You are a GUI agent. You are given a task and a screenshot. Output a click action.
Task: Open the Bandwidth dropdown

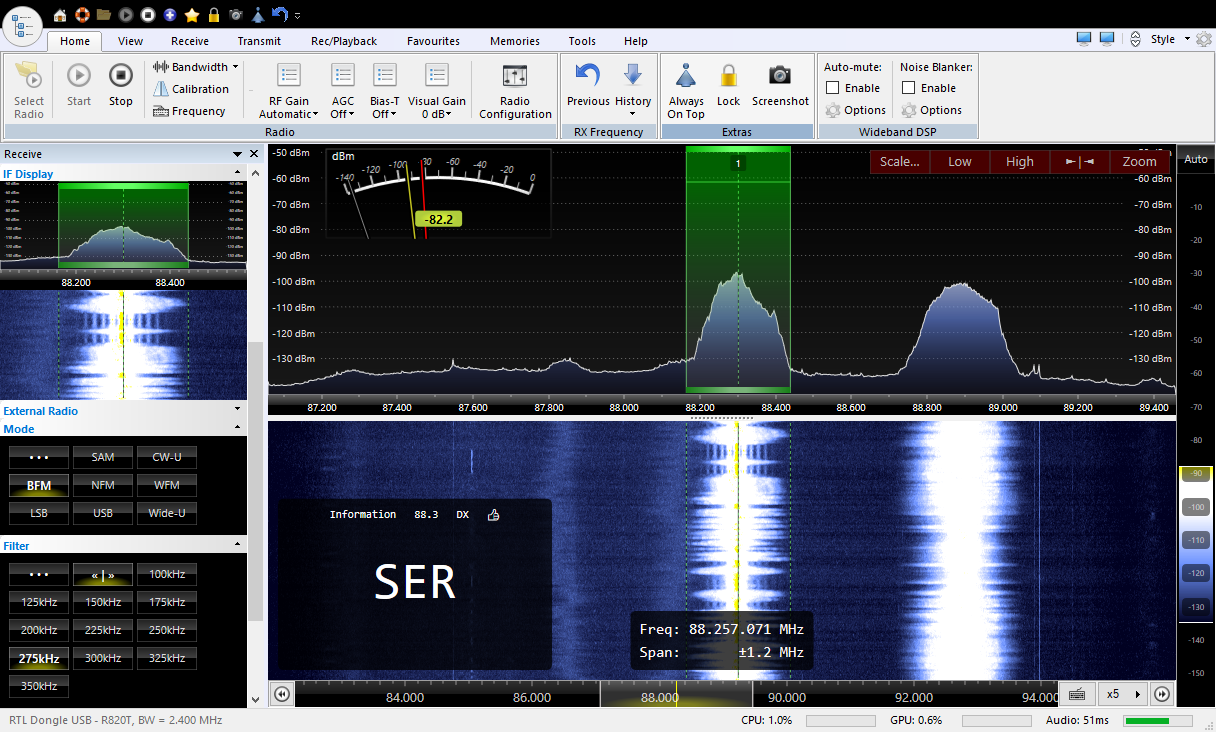point(195,67)
